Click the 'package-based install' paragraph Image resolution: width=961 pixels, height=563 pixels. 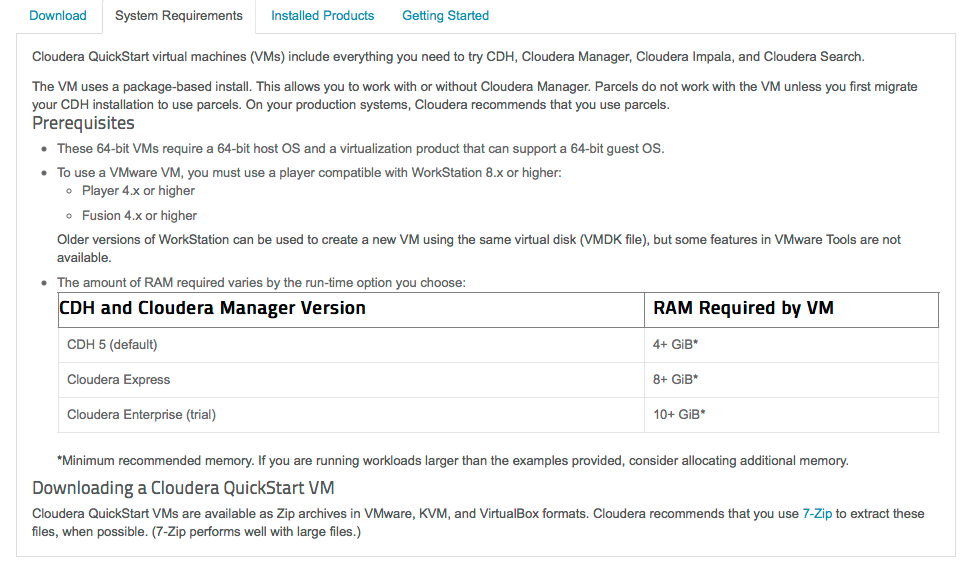pyautogui.click(x=474, y=96)
